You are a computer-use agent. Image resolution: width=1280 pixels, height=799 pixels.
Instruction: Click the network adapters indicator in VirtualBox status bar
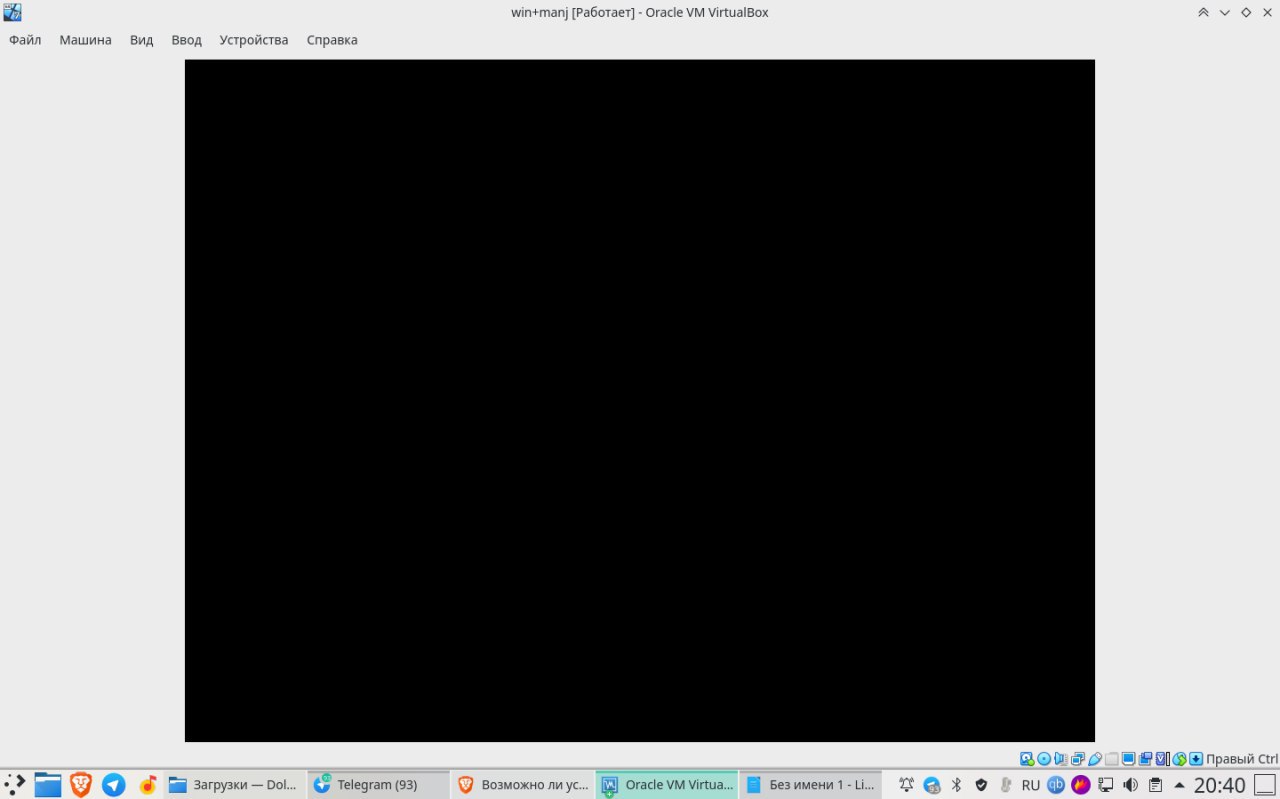pyautogui.click(x=1077, y=759)
